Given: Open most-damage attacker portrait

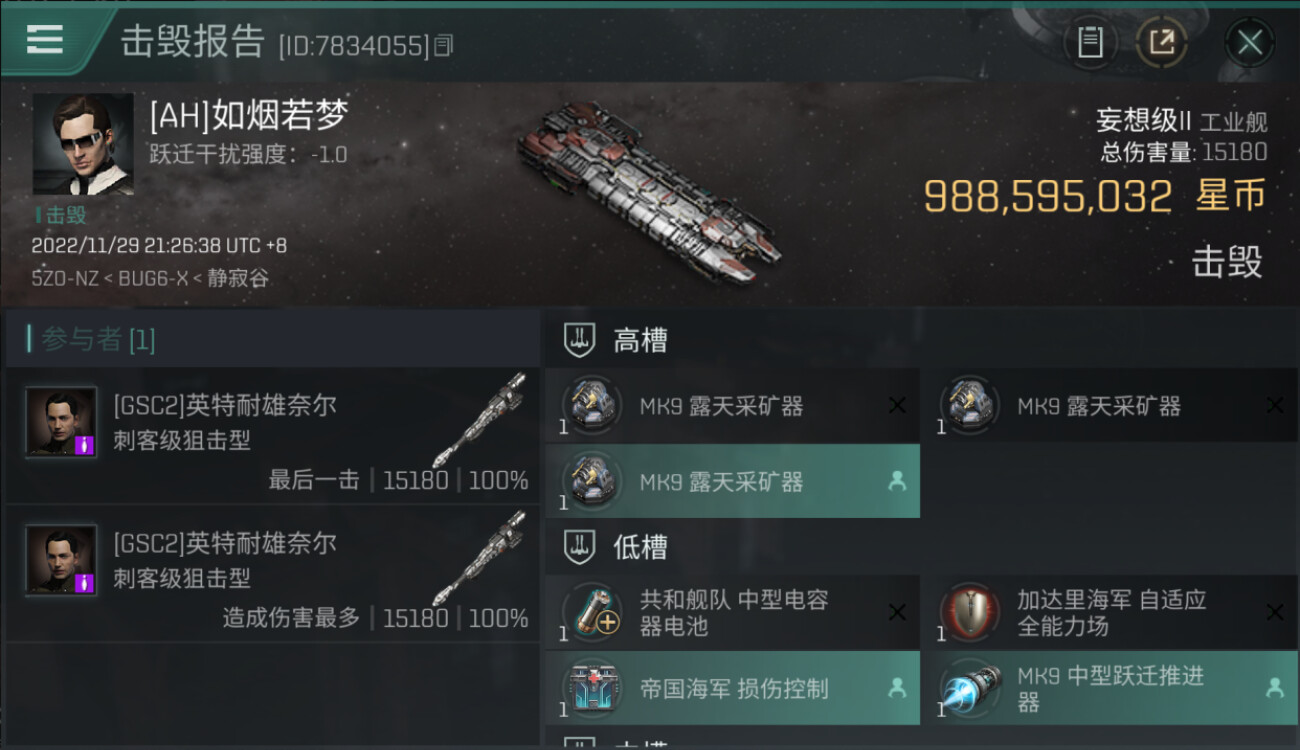Looking at the screenshot, I should point(61,560).
